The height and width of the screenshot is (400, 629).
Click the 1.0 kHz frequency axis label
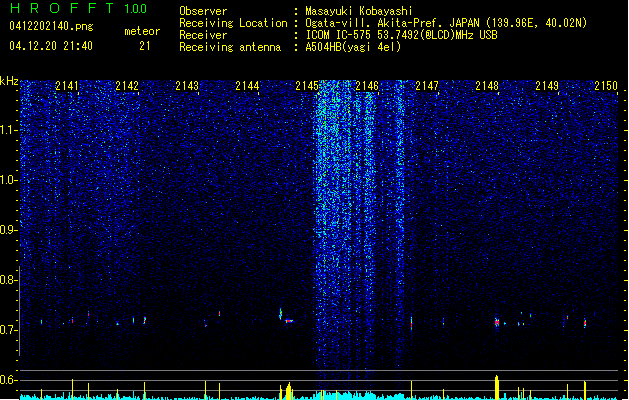coord(8,180)
